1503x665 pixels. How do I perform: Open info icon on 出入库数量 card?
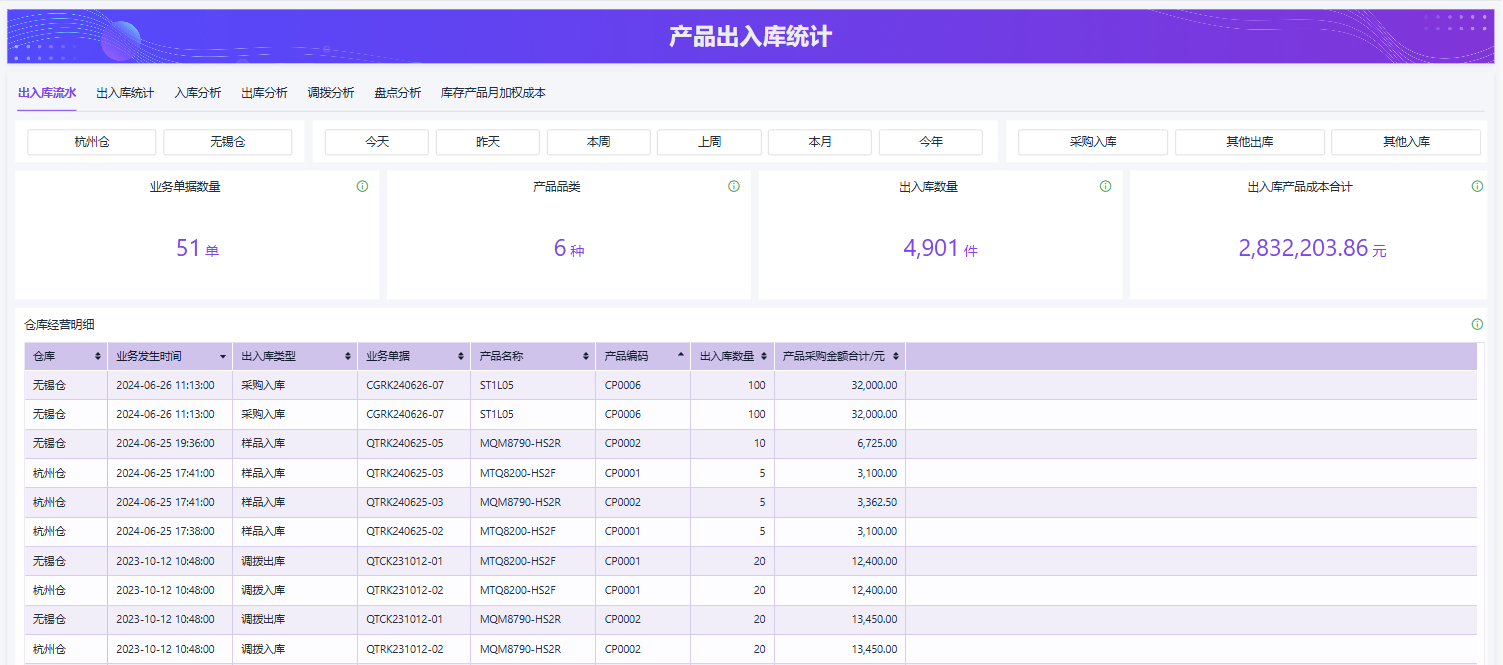click(1105, 186)
